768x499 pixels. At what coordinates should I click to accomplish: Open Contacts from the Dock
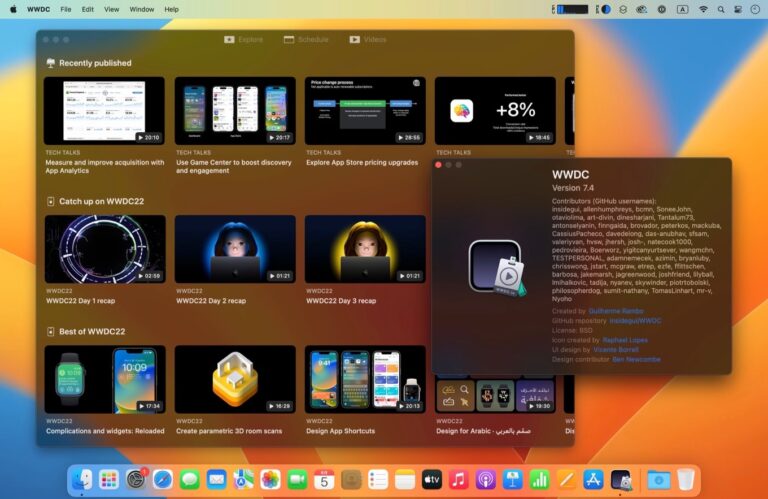point(351,479)
